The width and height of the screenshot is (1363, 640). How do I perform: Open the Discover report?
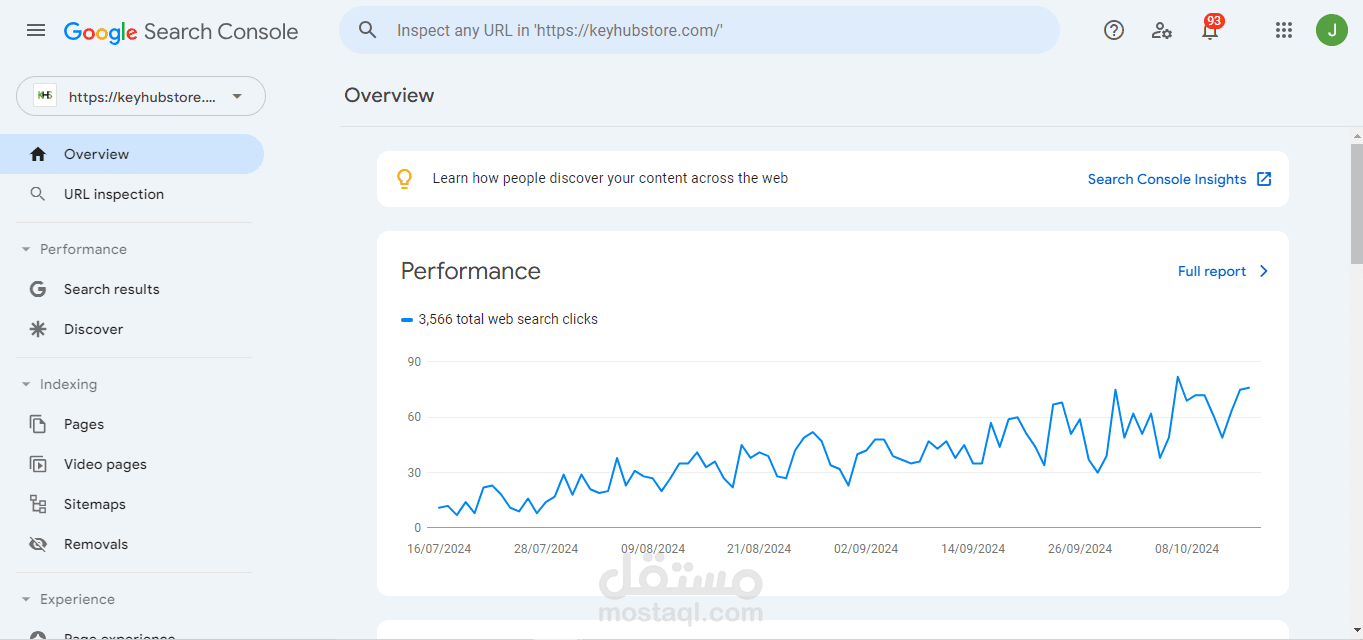(132, 329)
